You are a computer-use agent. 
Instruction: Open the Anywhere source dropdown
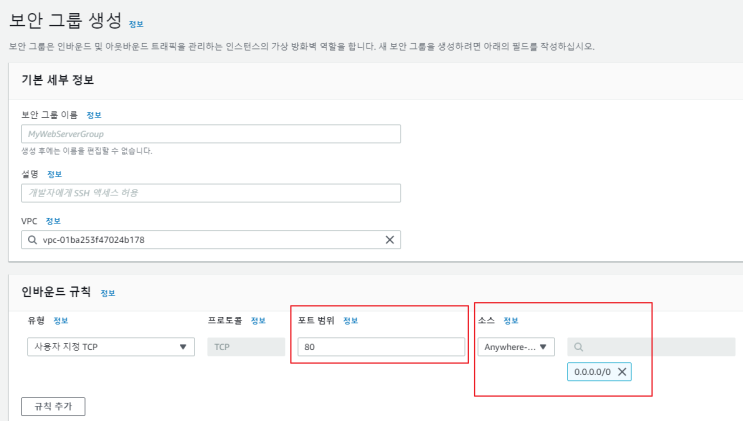(x=516, y=347)
